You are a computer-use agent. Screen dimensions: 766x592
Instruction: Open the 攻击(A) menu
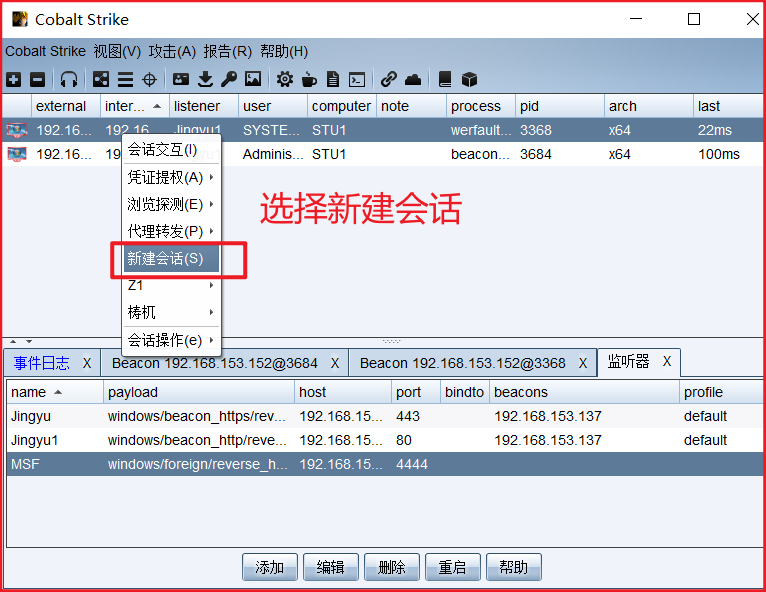click(x=172, y=51)
